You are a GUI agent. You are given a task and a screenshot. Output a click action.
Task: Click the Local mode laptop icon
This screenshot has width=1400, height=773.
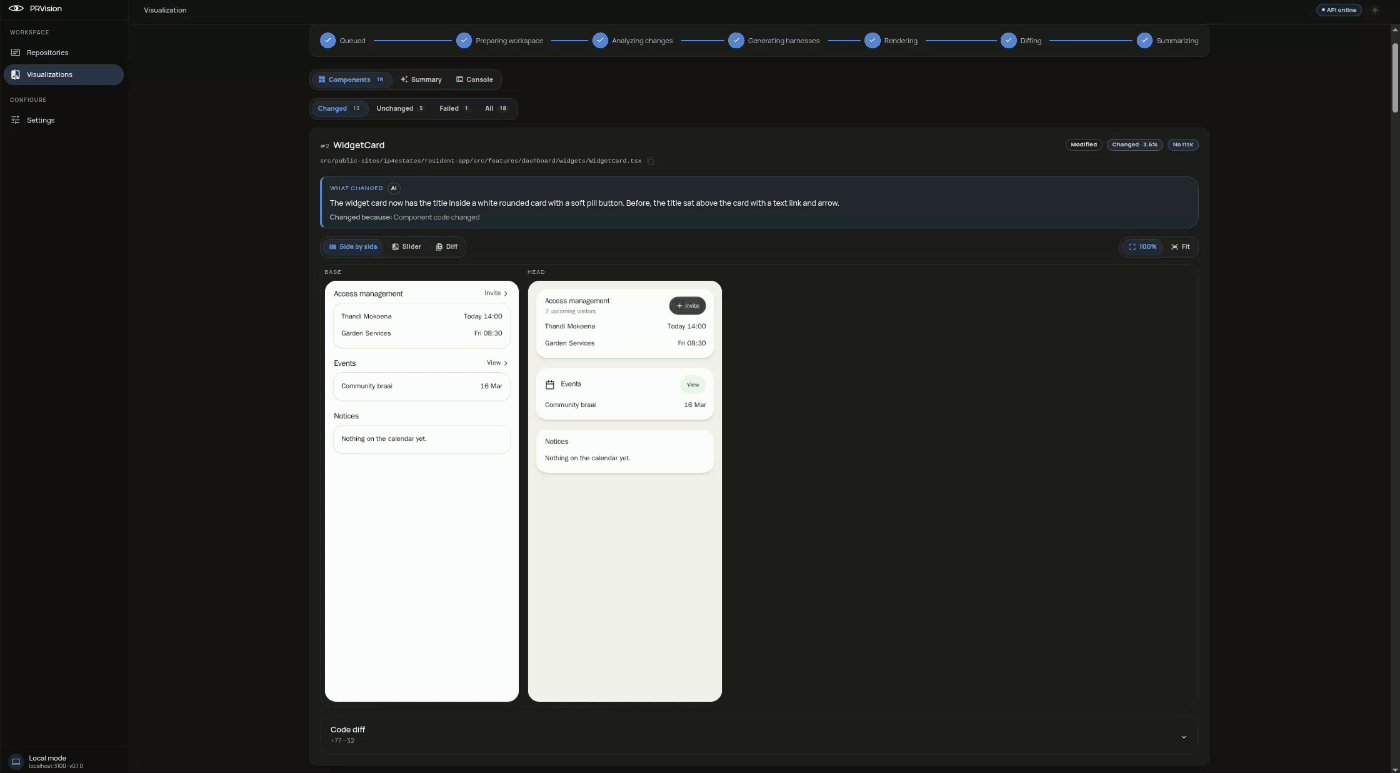point(16,762)
